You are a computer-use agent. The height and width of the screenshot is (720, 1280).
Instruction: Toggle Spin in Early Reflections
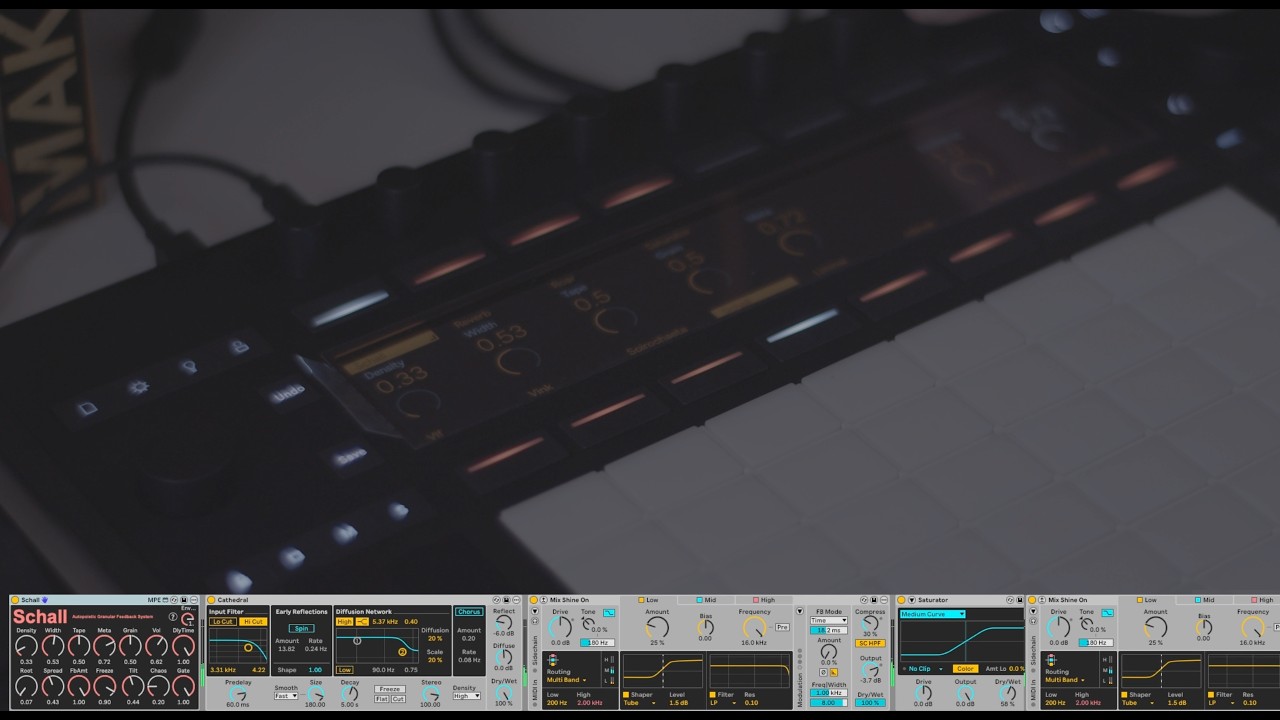pyautogui.click(x=301, y=628)
